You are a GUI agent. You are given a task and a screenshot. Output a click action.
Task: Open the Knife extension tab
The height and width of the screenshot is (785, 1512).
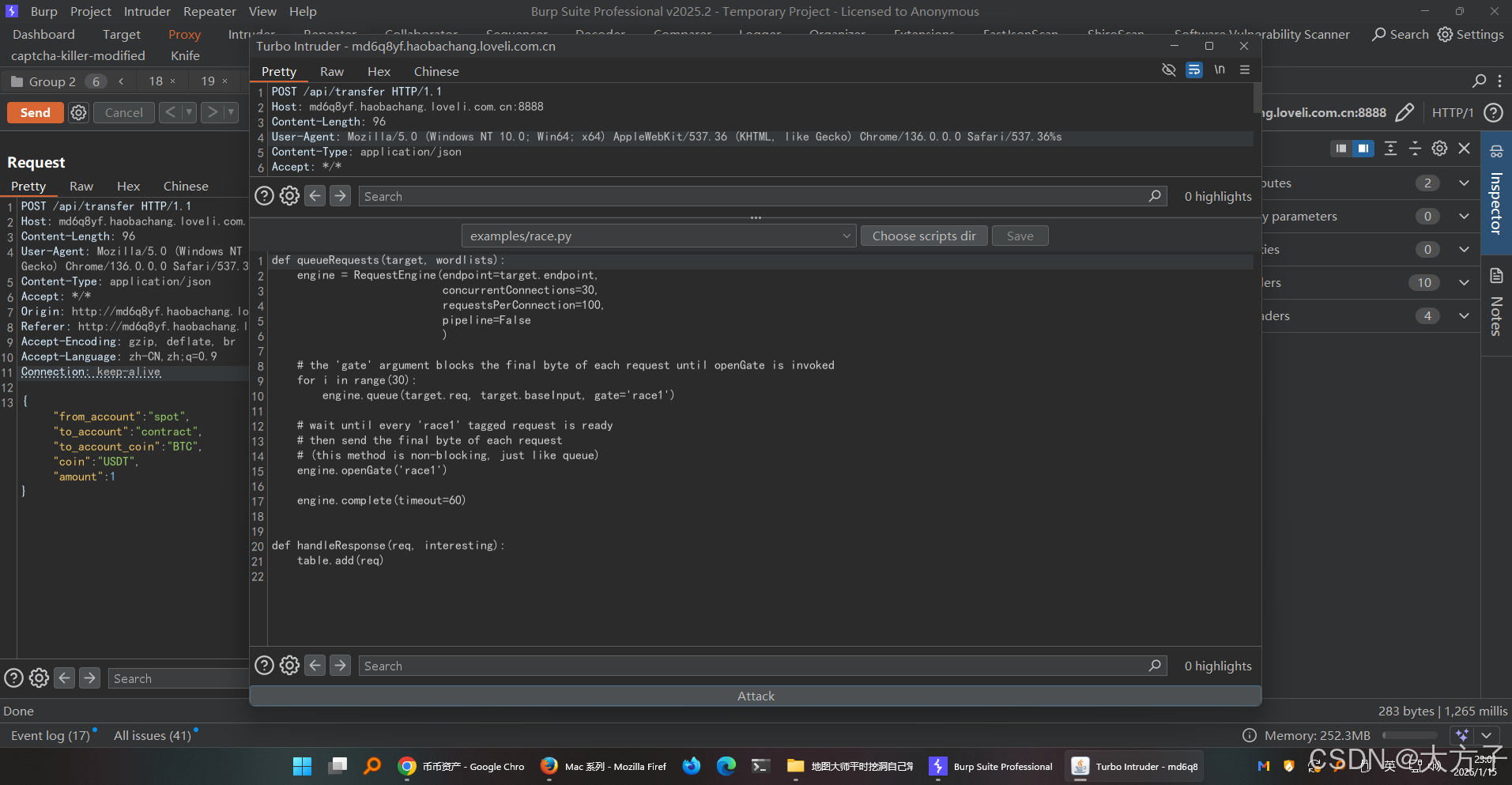point(186,55)
